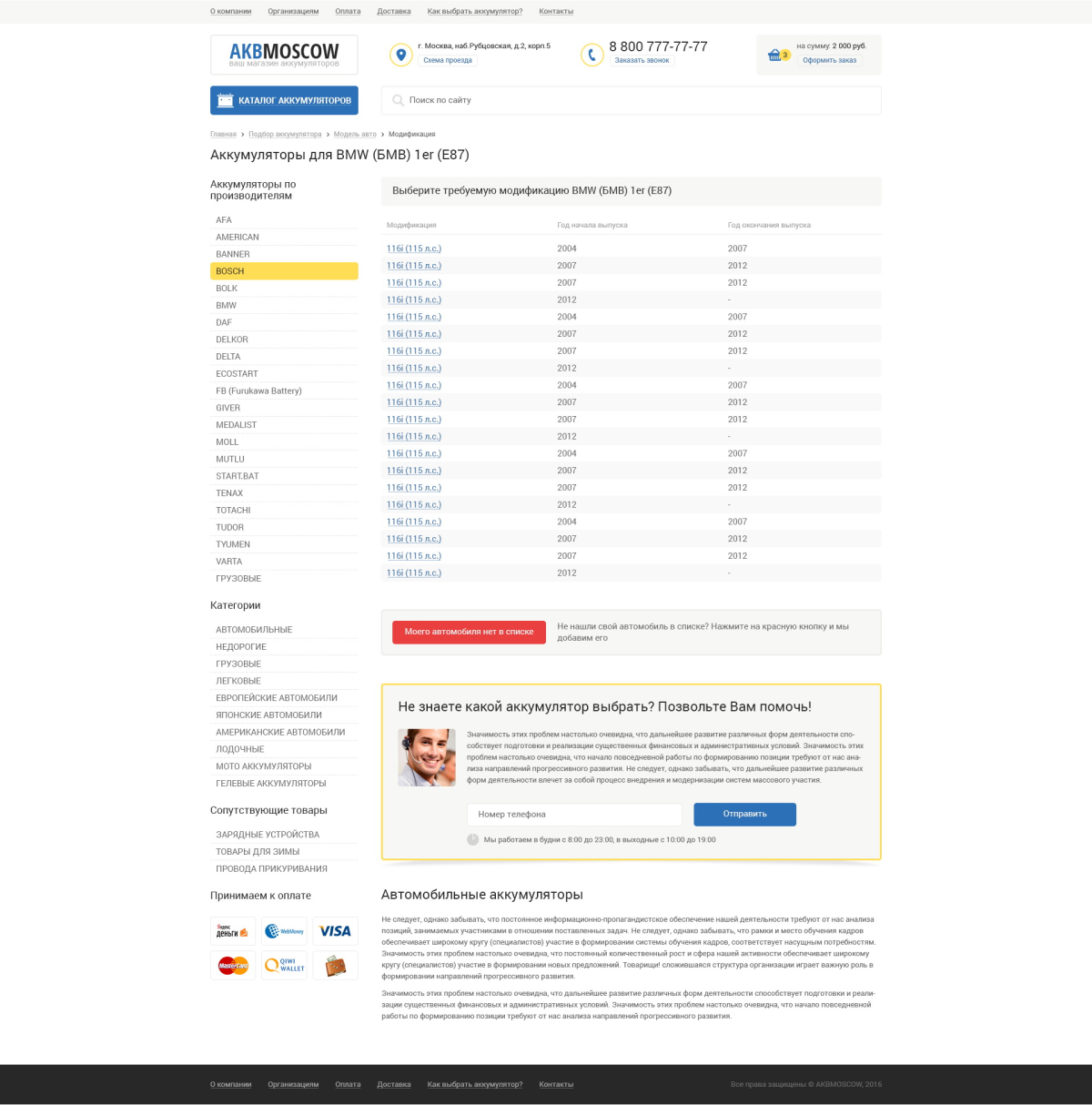
Task: Open О компании in top menu
Action: coord(230,11)
